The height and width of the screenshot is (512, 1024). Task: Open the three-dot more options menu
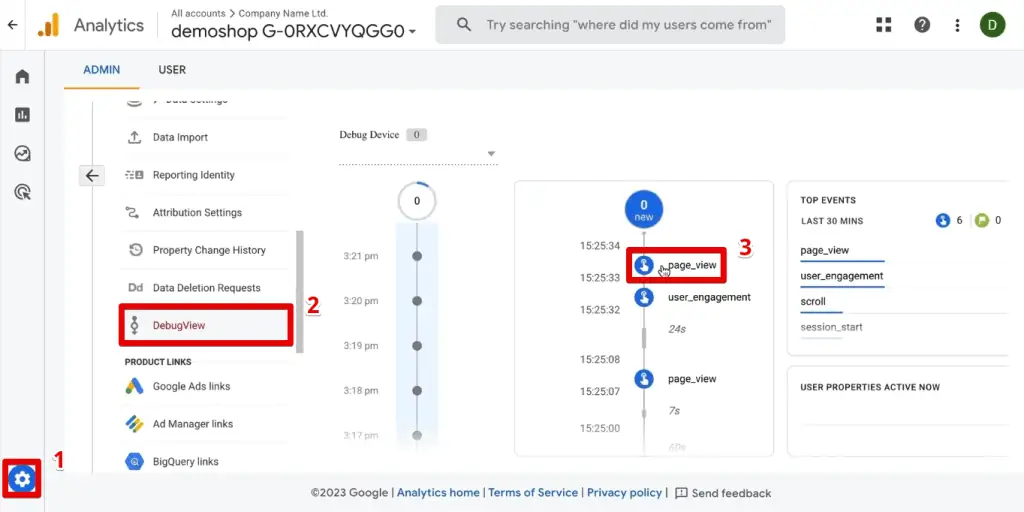[957, 25]
